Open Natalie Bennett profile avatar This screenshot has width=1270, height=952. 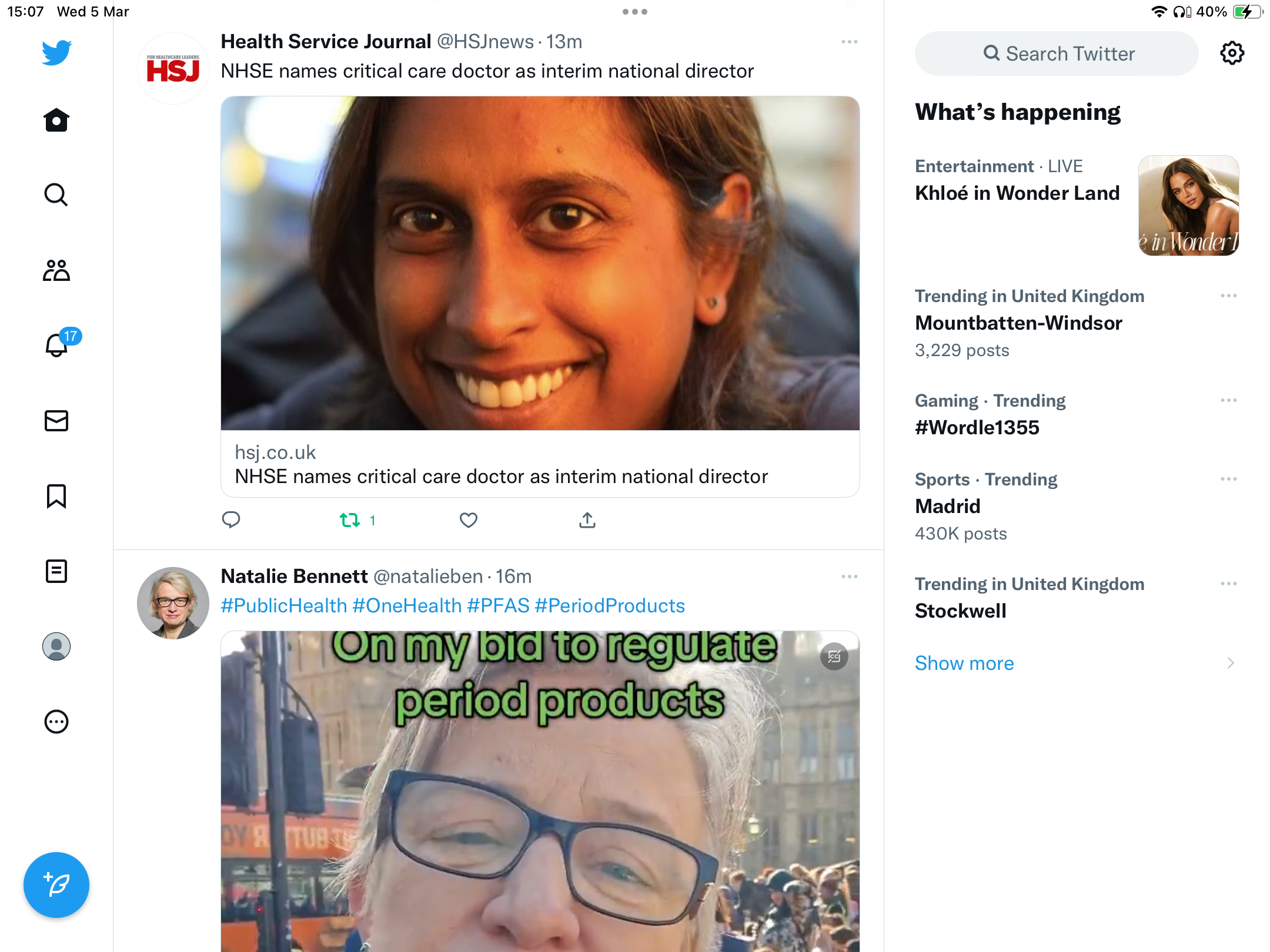point(173,603)
